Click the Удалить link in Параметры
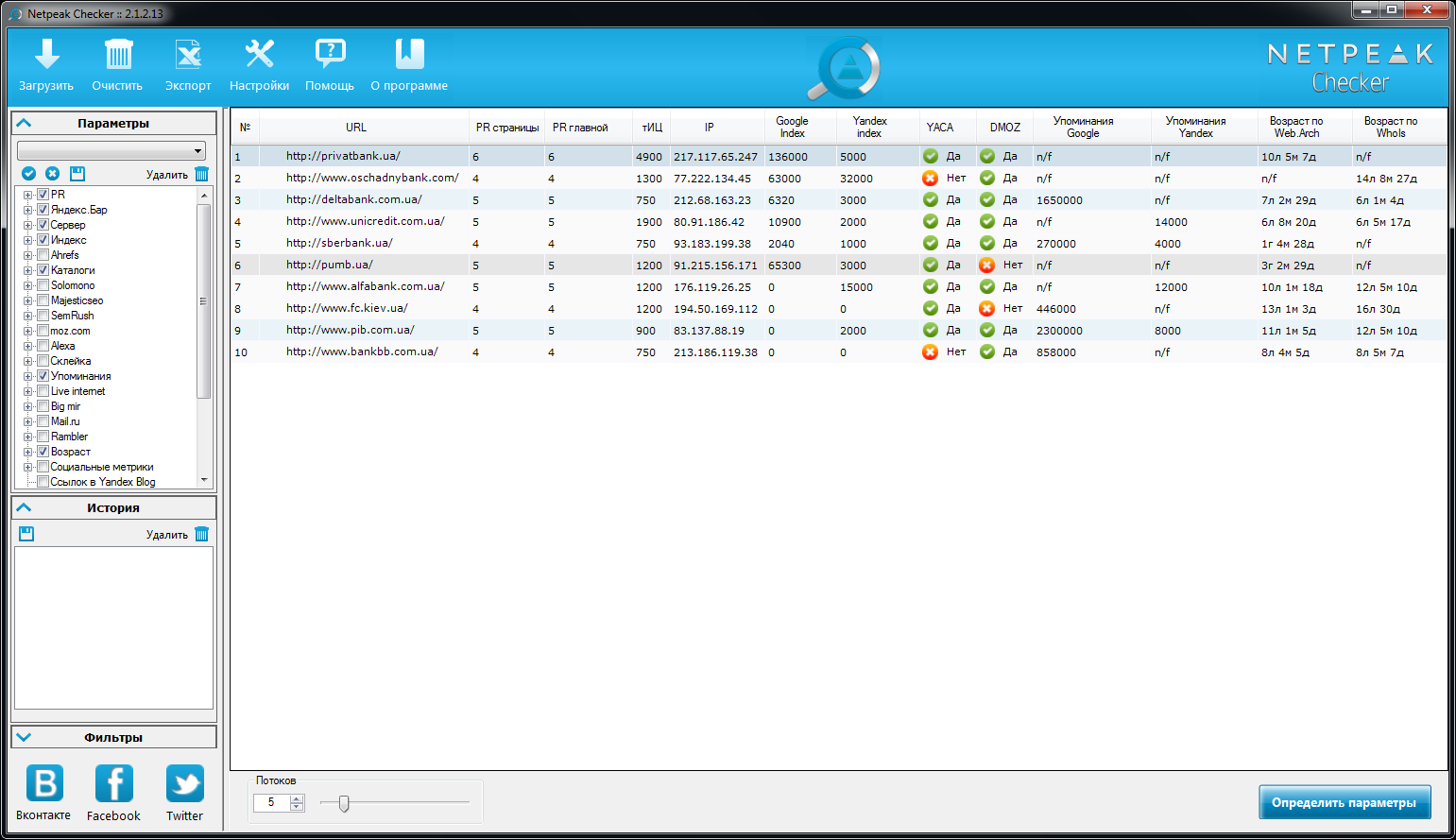 tap(169, 174)
